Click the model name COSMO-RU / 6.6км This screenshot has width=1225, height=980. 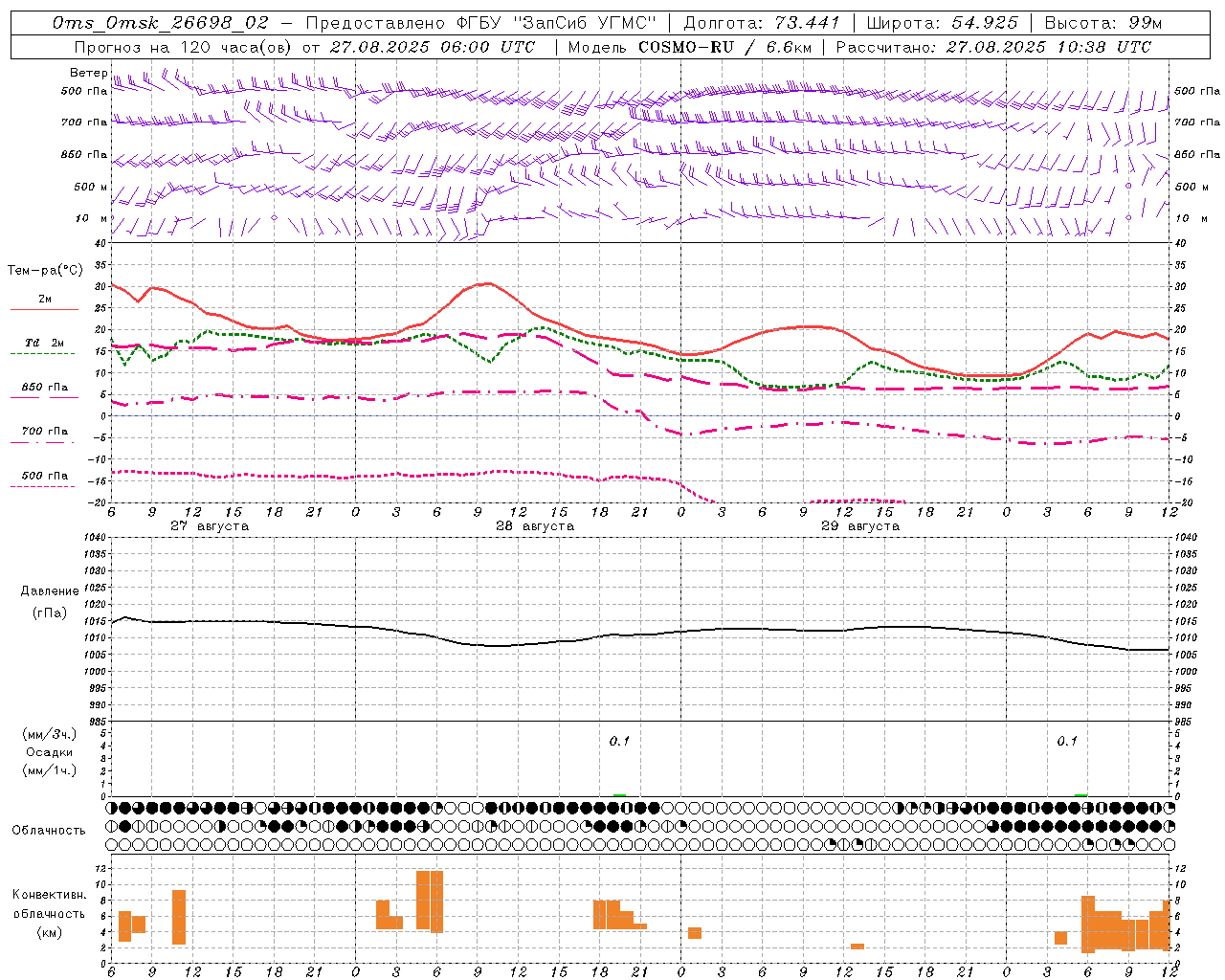tap(724, 46)
